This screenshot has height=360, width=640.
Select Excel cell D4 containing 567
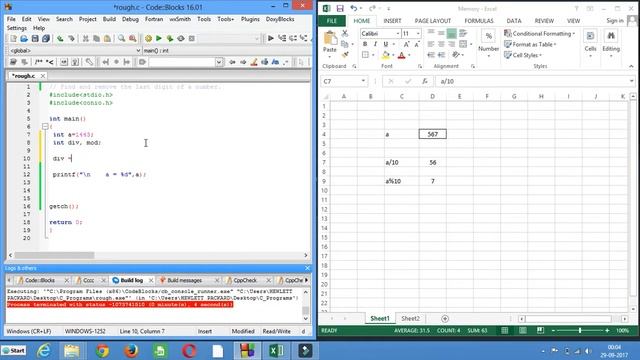pyautogui.click(x=433, y=134)
